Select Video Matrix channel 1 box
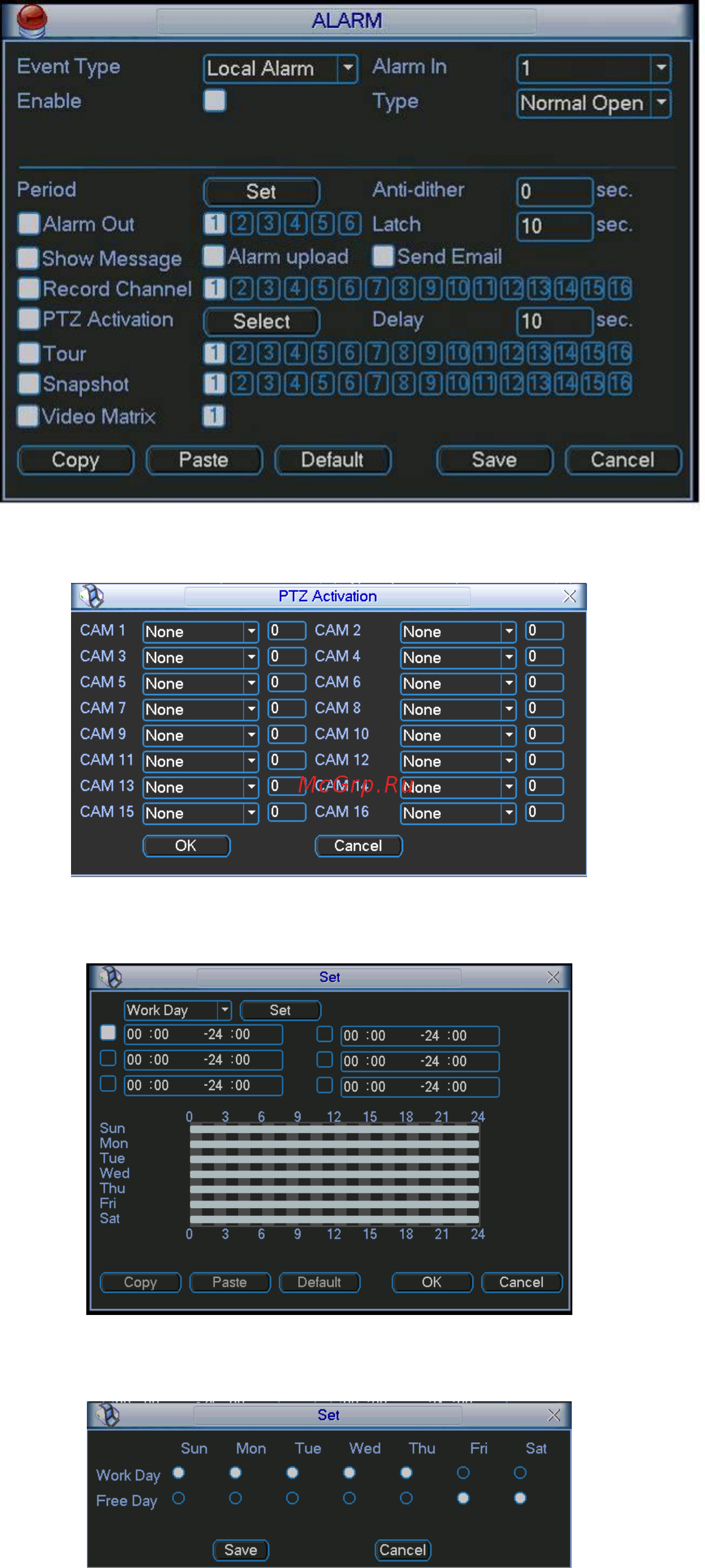 214,416
